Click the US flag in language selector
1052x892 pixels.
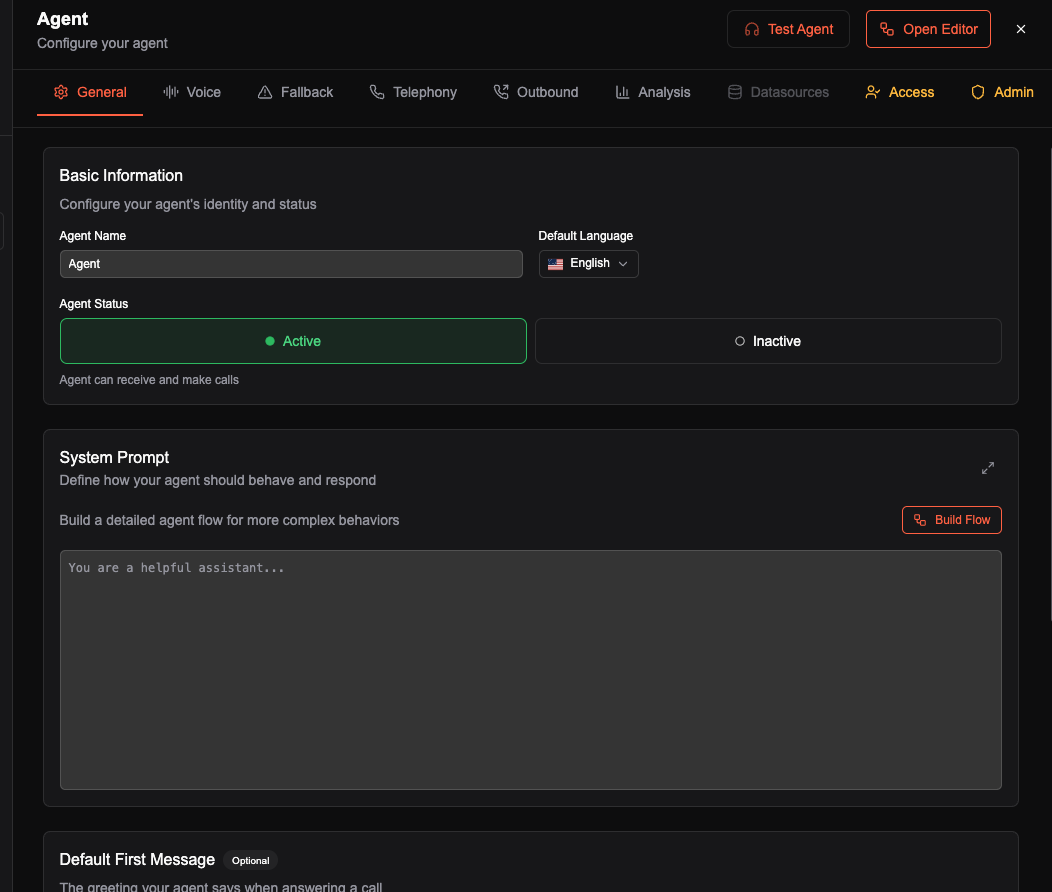556,264
